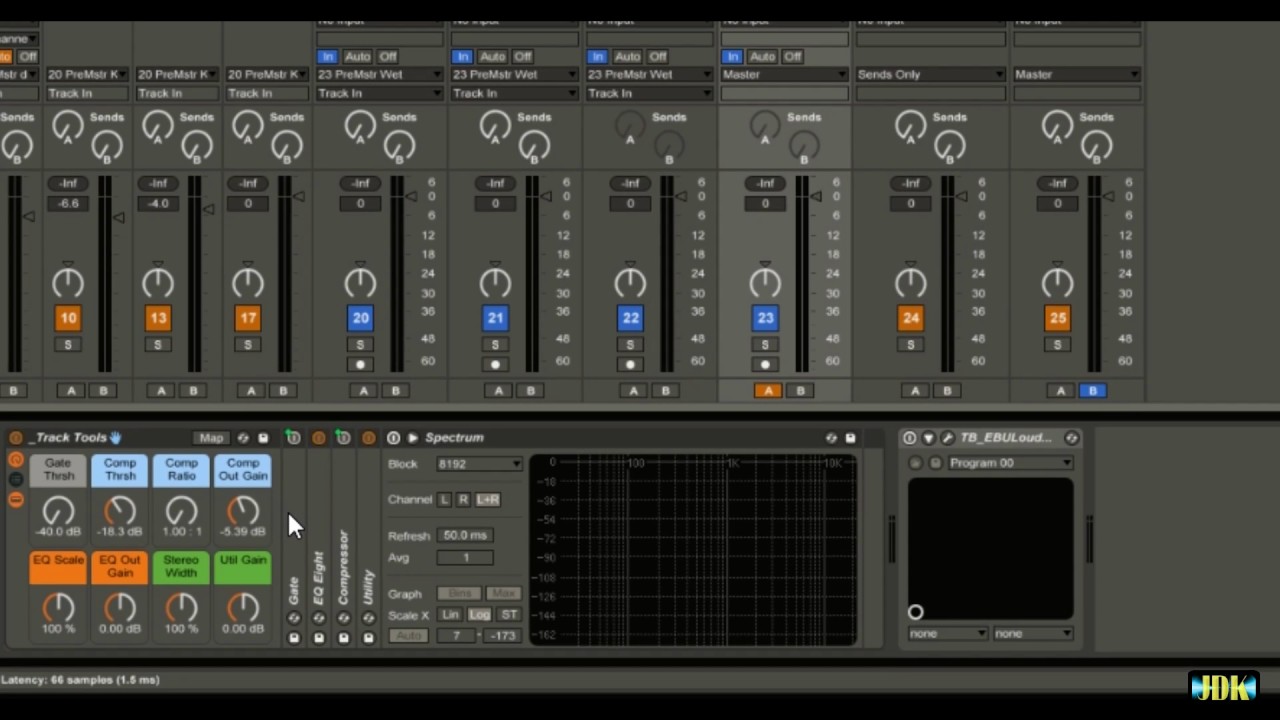Toggle the EQ Eight device activator

point(318,438)
